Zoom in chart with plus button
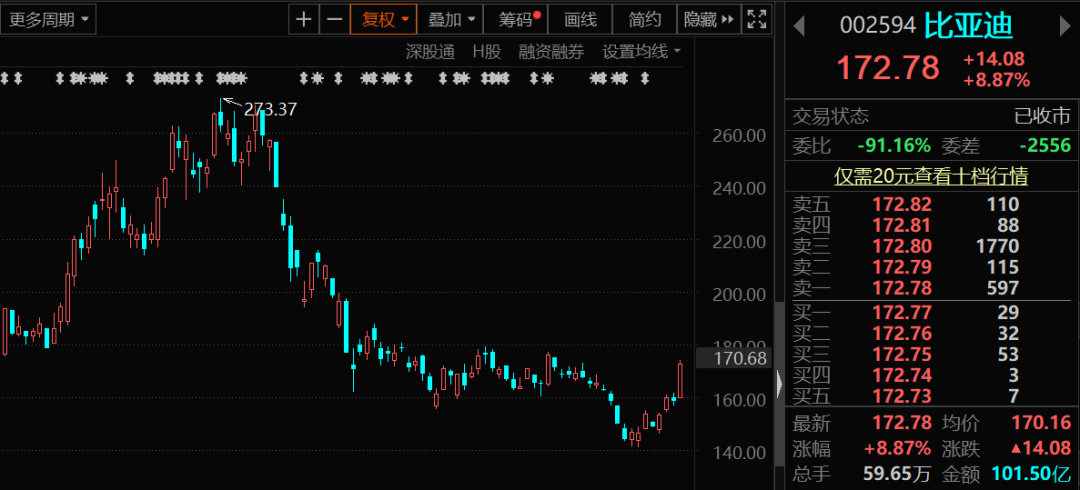 (x=304, y=19)
